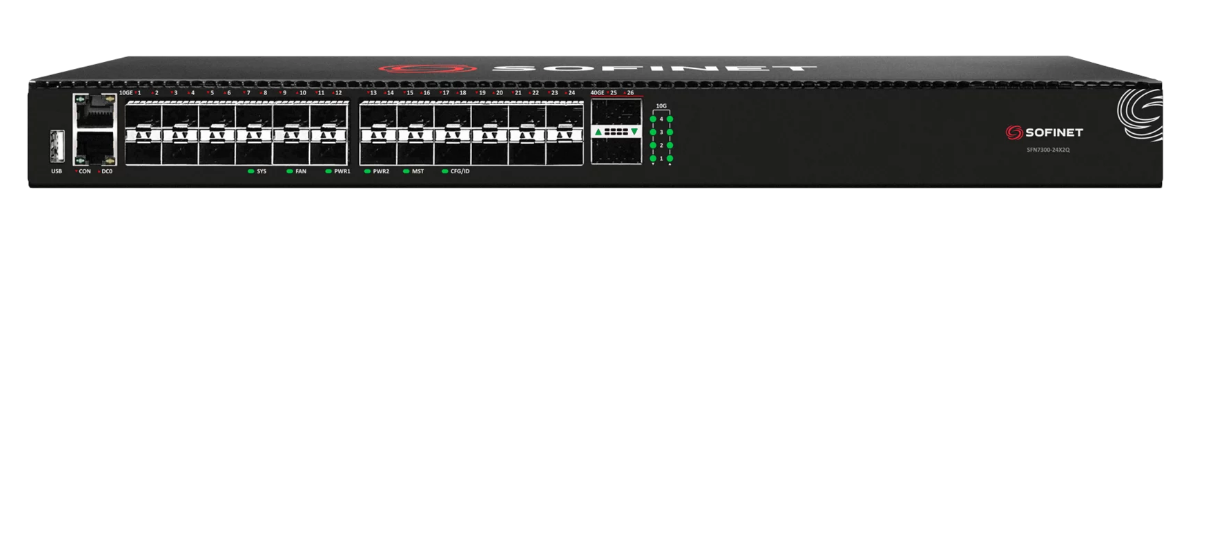Screen dimensions: 1209x553
Task: Click the green MST status LED
Action: [406, 171]
